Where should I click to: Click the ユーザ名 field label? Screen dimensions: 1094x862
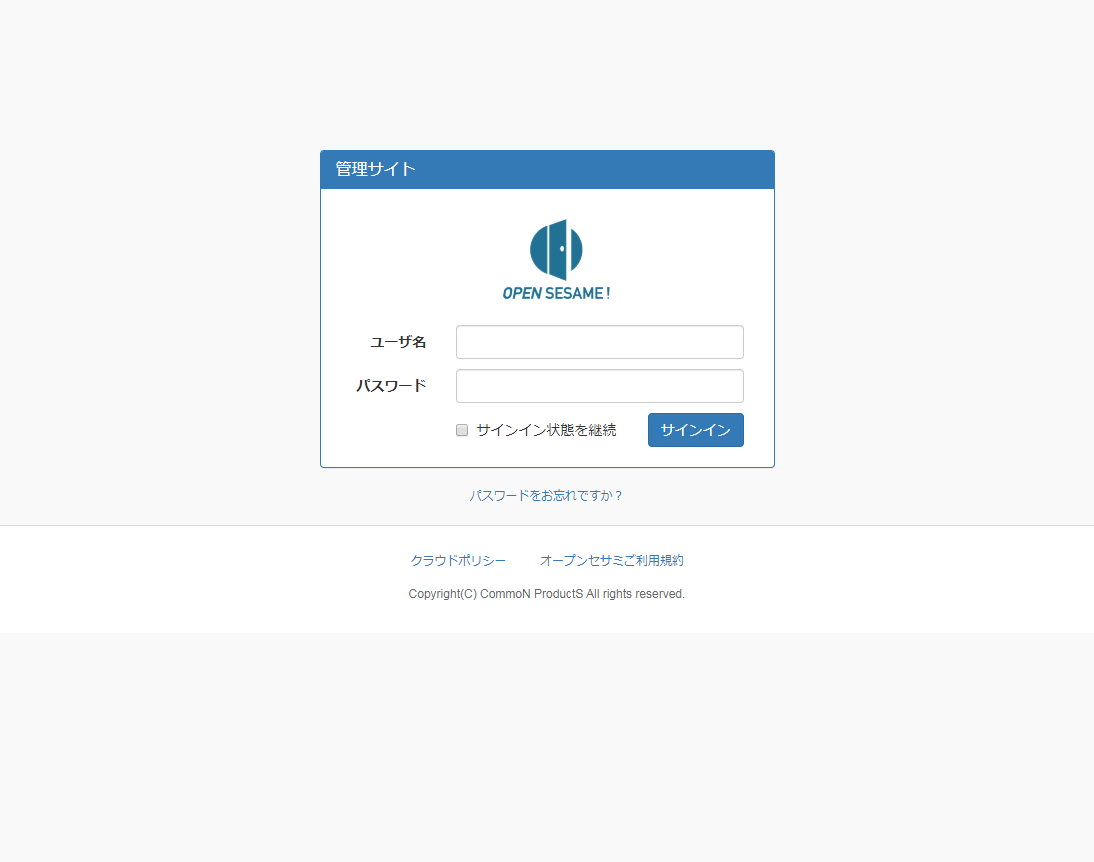point(398,342)
